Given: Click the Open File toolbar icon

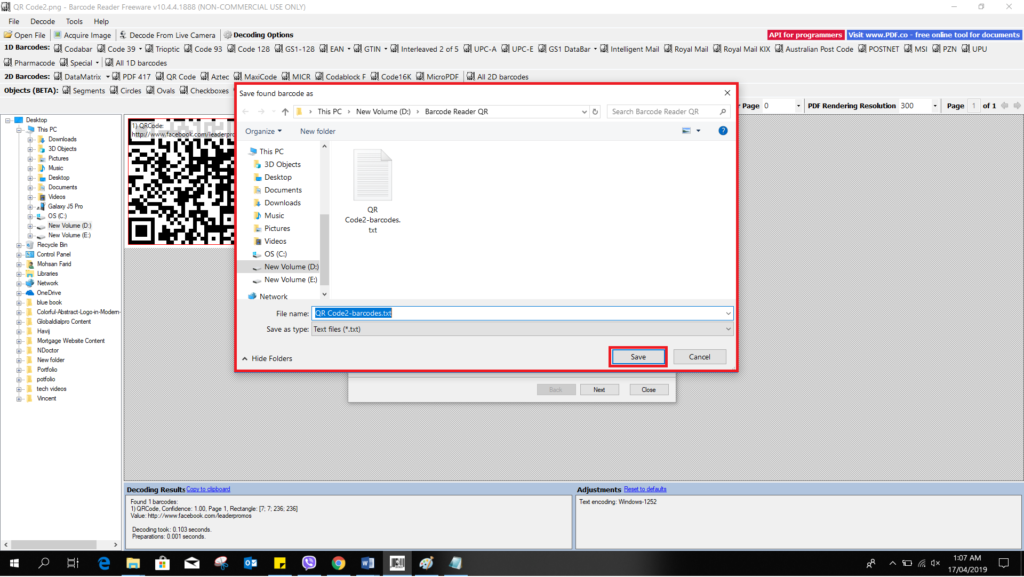Looking at the screenshot, I should point(9,35).
